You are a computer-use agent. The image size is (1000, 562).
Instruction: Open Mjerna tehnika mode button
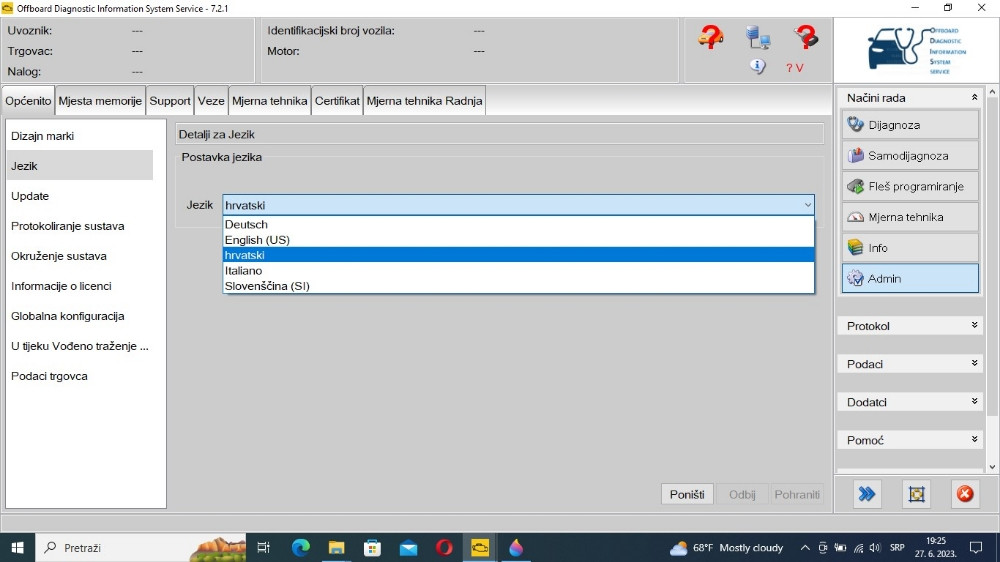click(910, 217)
